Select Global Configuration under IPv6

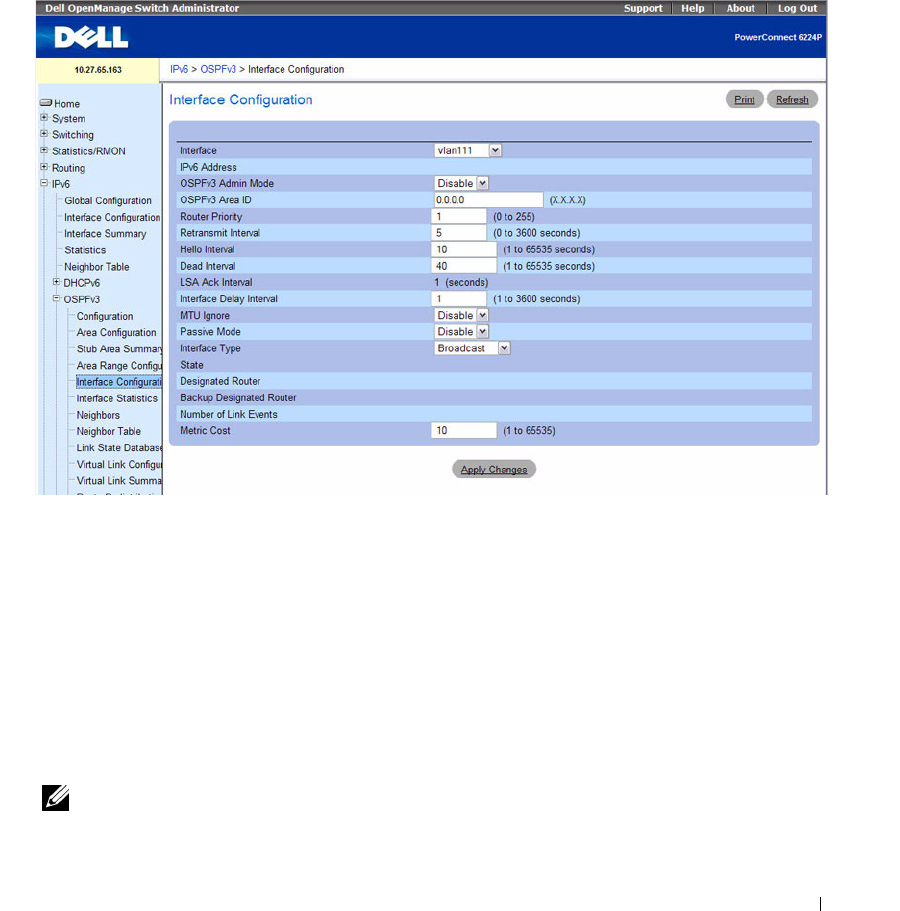108,200
